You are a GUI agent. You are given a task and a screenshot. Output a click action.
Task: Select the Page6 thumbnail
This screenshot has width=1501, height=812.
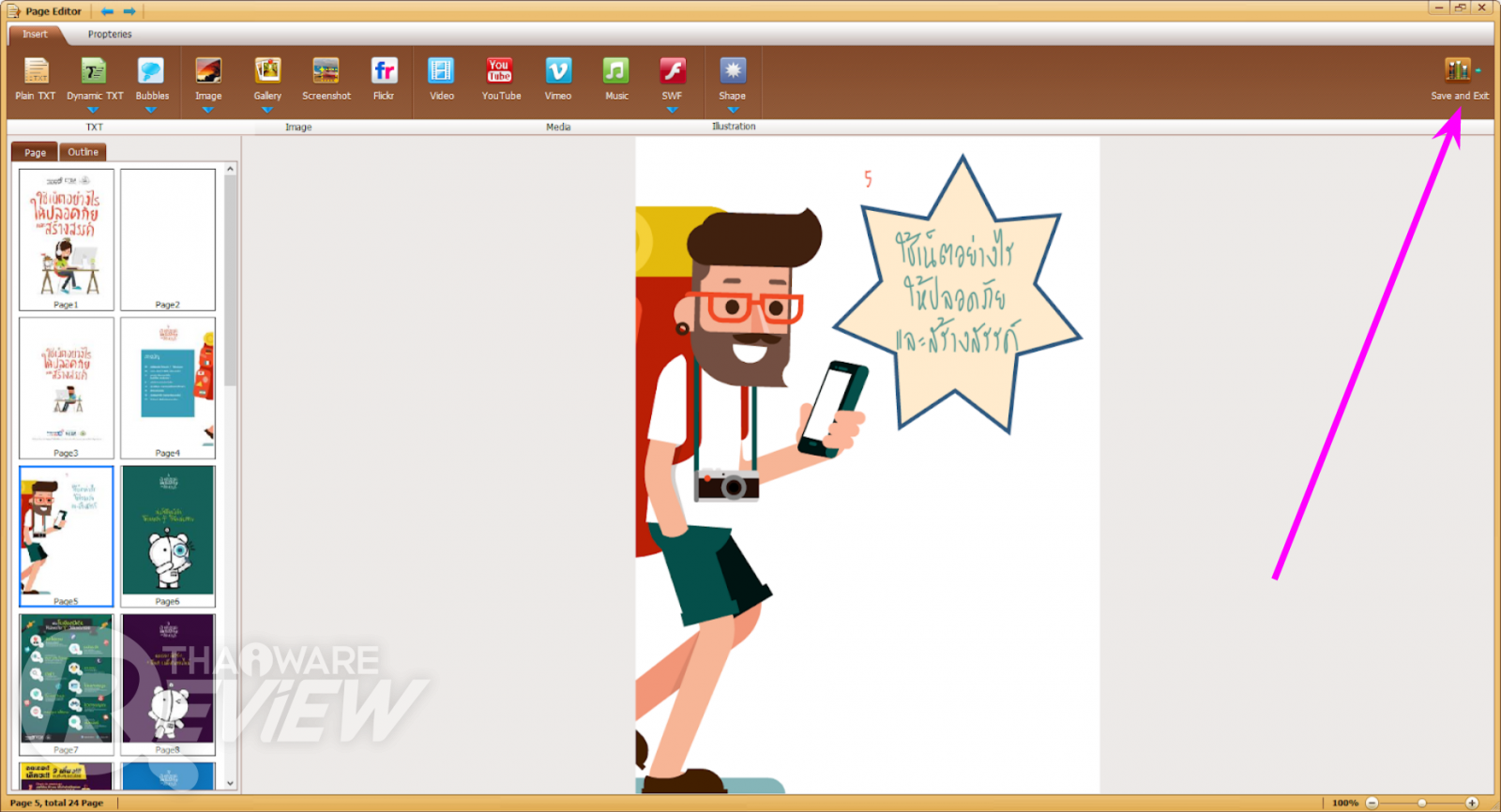[x=168, y=536]
